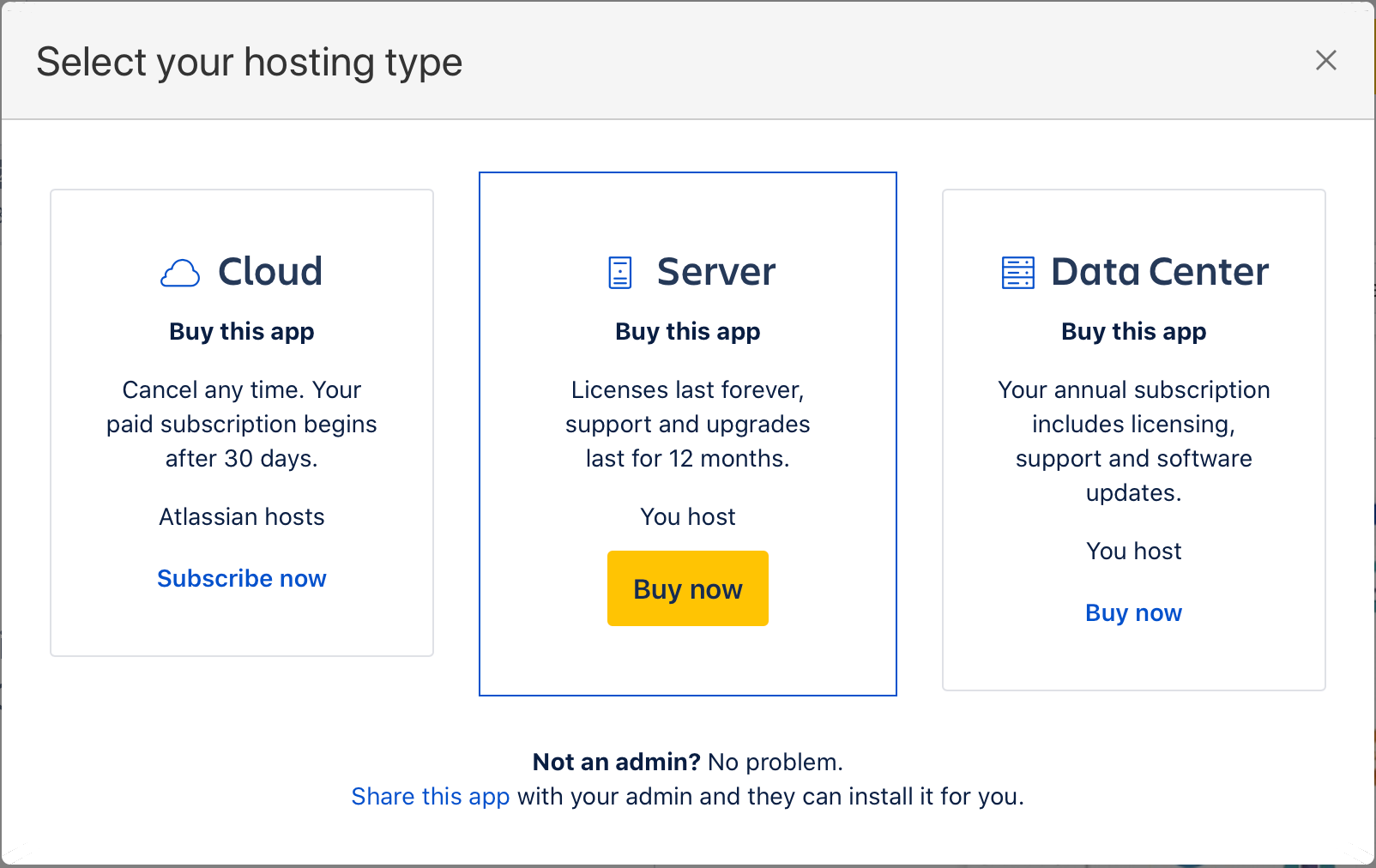Viewport: 1376px width, 868px height.
Task: Click the Server heading text
Action: point(716,272)
